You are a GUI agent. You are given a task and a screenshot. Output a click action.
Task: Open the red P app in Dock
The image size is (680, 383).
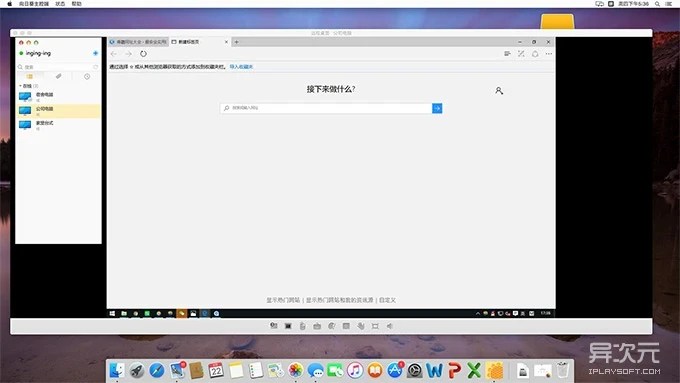tap(454, 370)
